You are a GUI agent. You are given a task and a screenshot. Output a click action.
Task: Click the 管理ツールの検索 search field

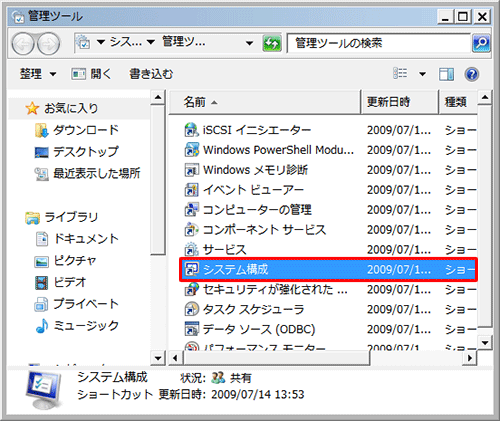(x=379, y=43)
